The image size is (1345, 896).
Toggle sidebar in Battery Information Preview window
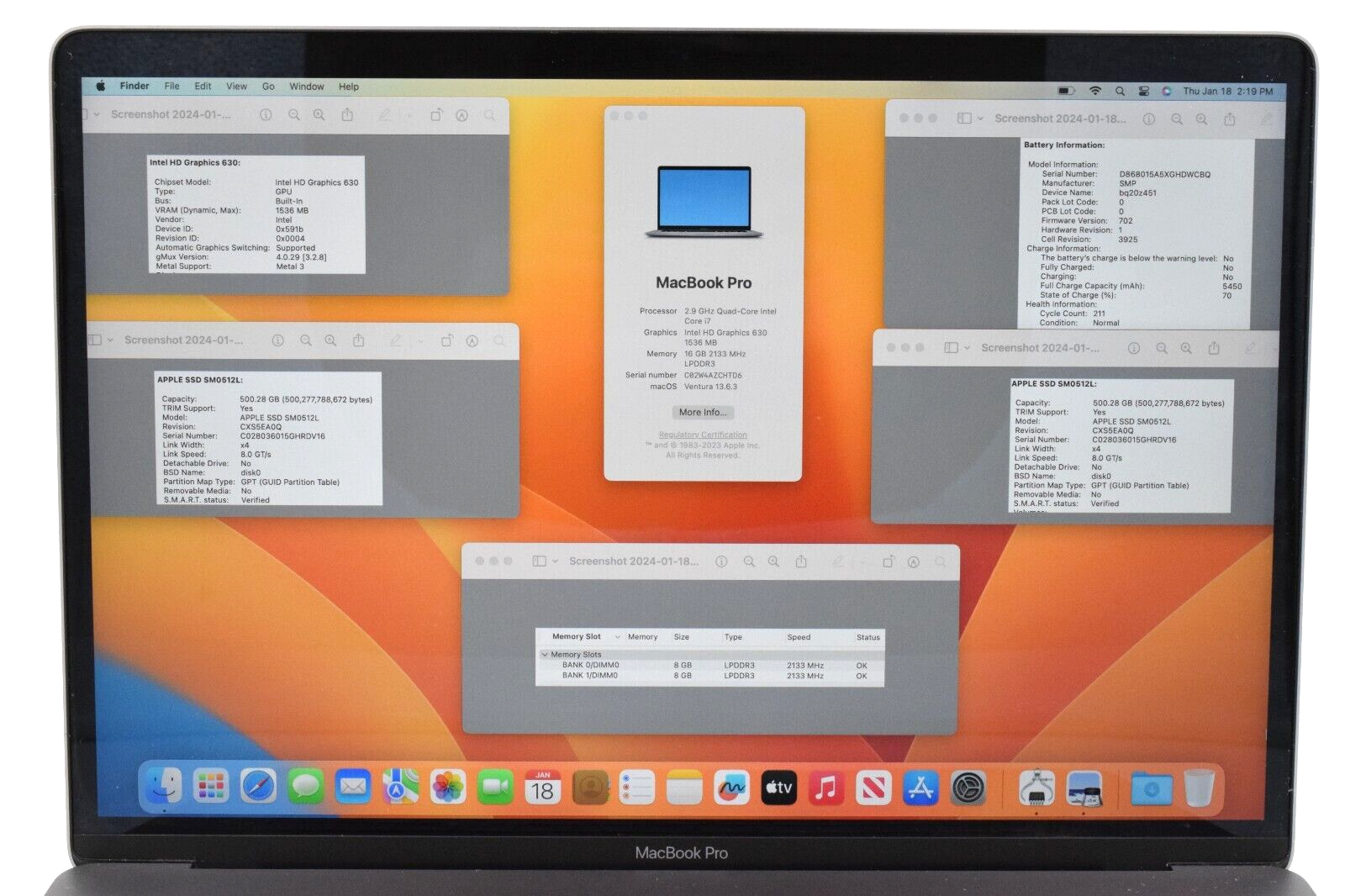tap(964, 119)
